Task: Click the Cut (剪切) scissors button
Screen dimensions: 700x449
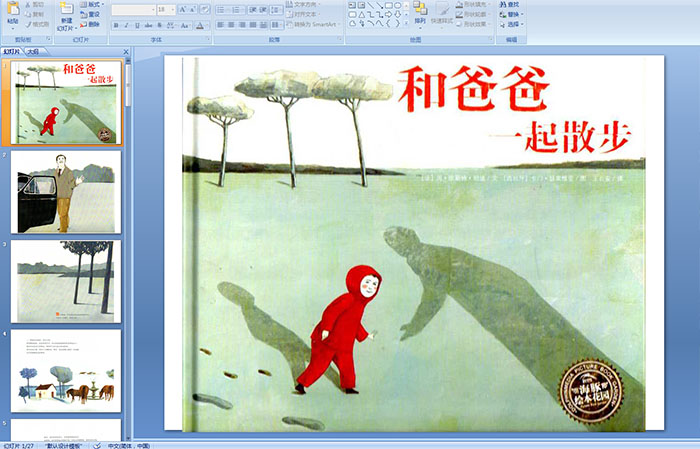Action: point(34,4)
